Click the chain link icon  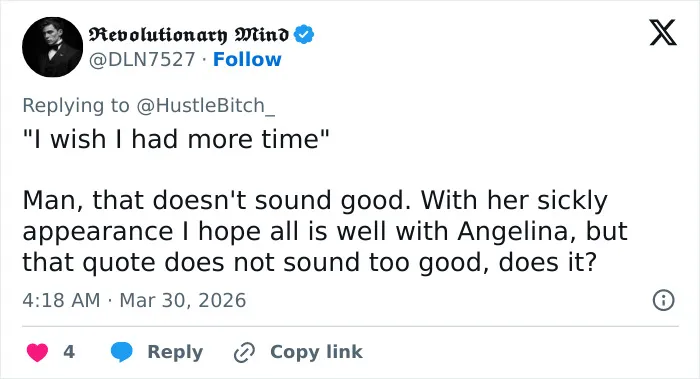tap(244, 352)
